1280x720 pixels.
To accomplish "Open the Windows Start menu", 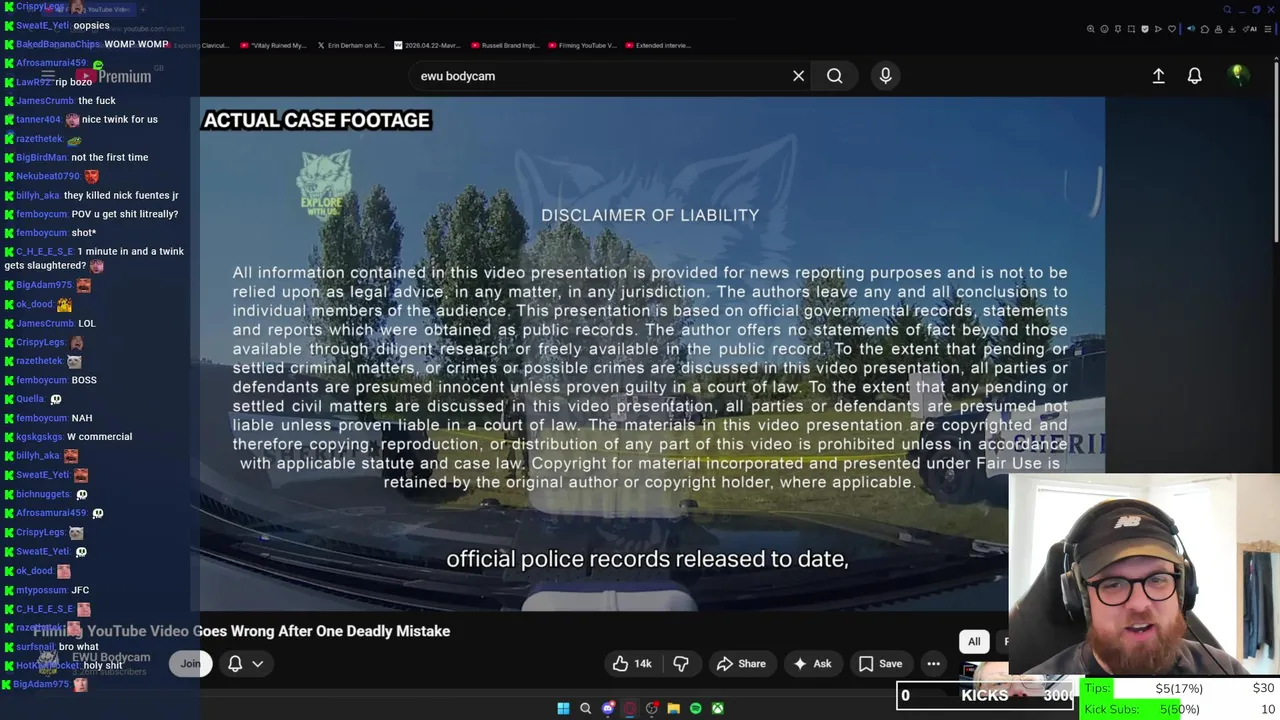I will click(563, 708).
